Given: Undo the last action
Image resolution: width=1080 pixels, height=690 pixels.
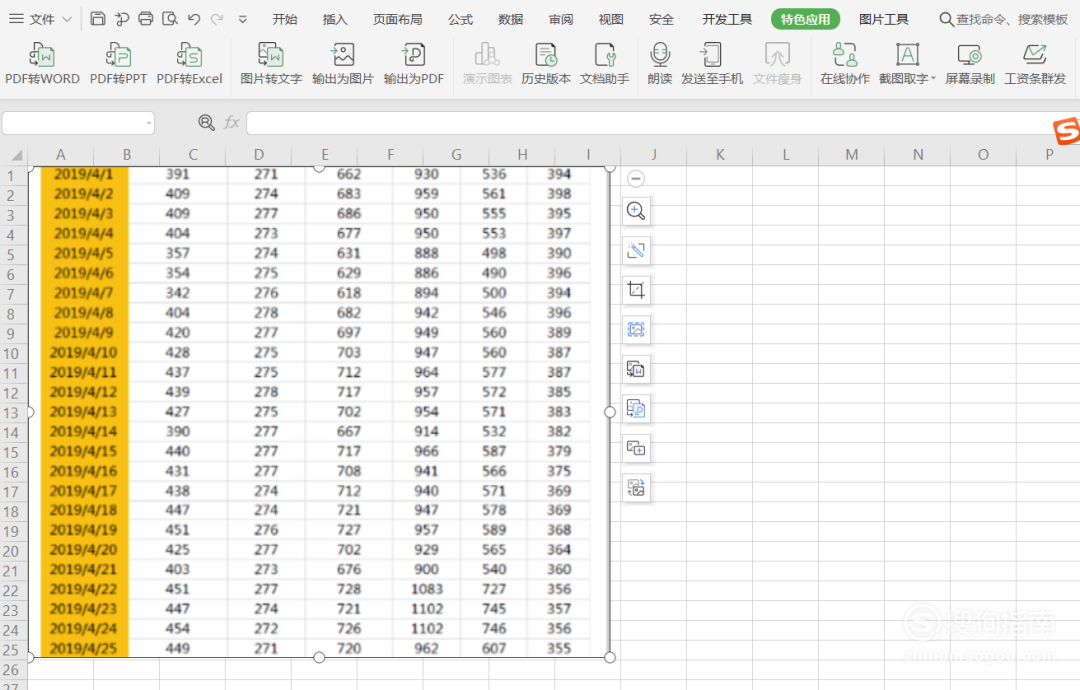Looking at the screenshot, I should (194, 19).
